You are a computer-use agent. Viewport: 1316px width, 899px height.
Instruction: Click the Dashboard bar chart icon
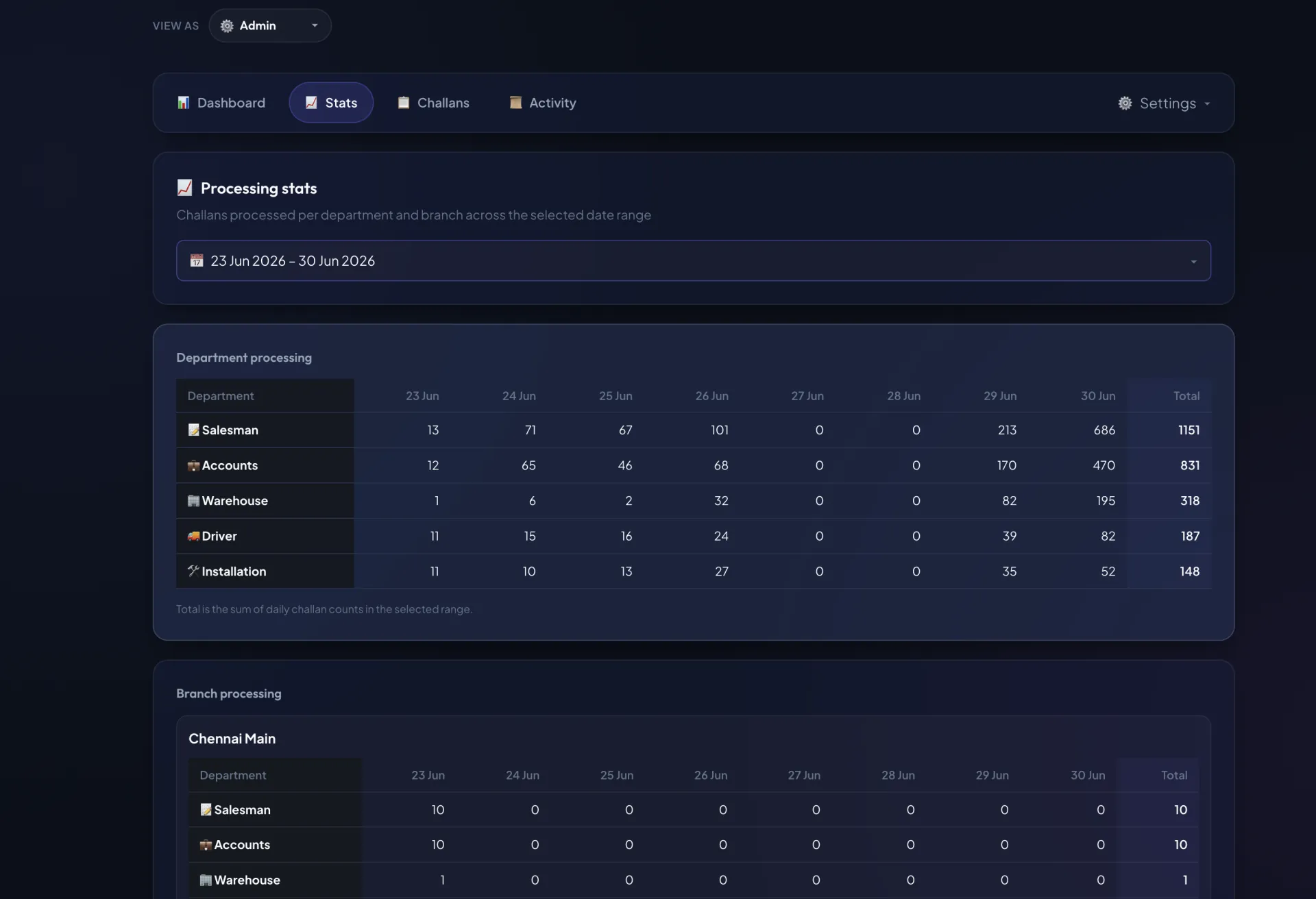pyautogui.click(x=183, y=103)
